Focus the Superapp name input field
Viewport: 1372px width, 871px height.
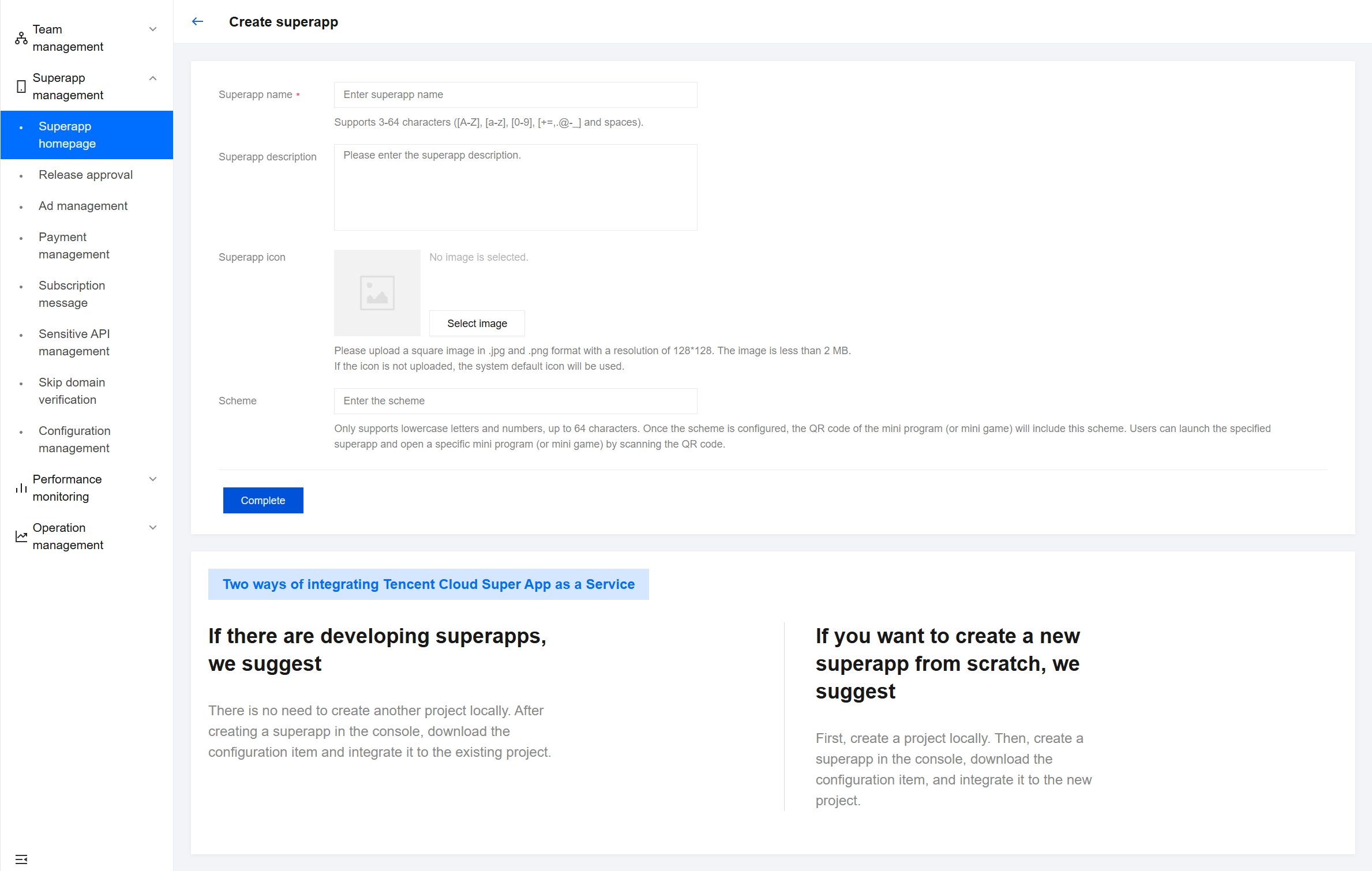(x=515, y=95)
